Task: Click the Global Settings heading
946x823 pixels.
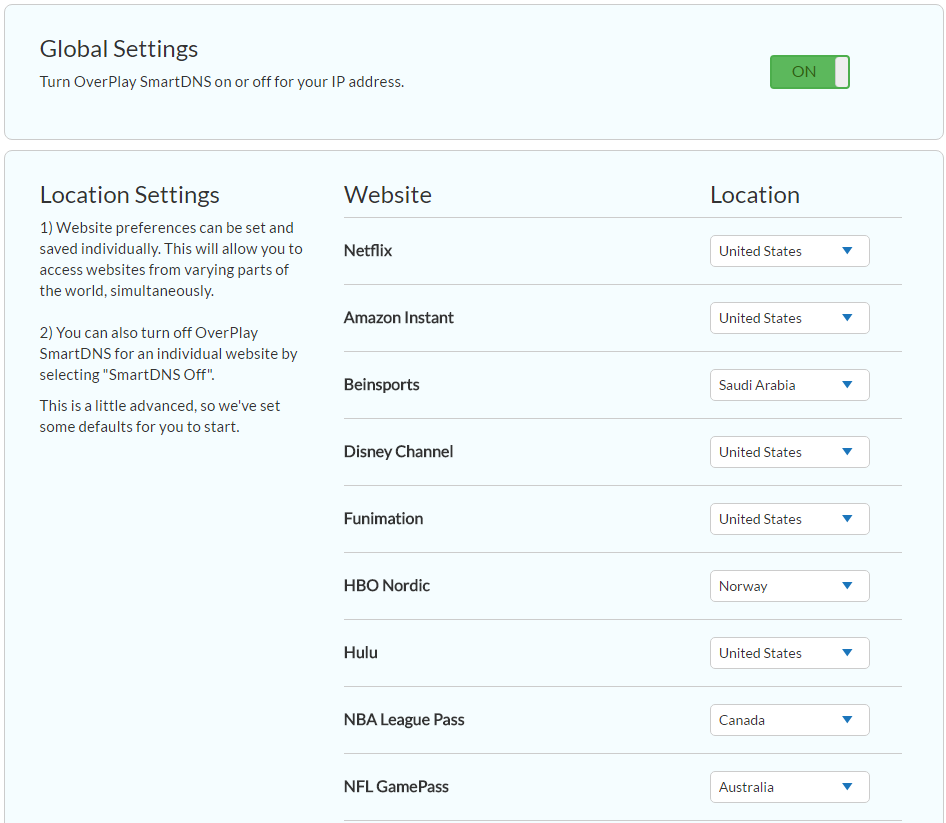Action: click(x=118, y=48)
